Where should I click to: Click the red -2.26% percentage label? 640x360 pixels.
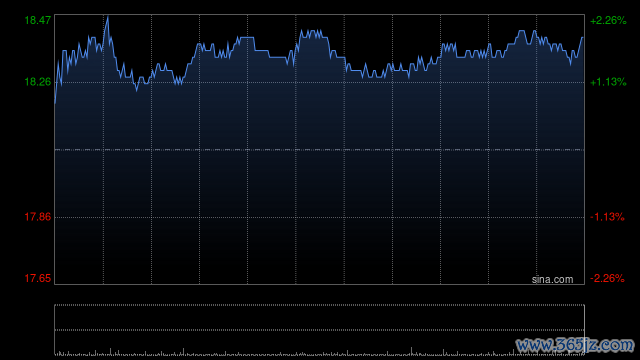point(607,278)
